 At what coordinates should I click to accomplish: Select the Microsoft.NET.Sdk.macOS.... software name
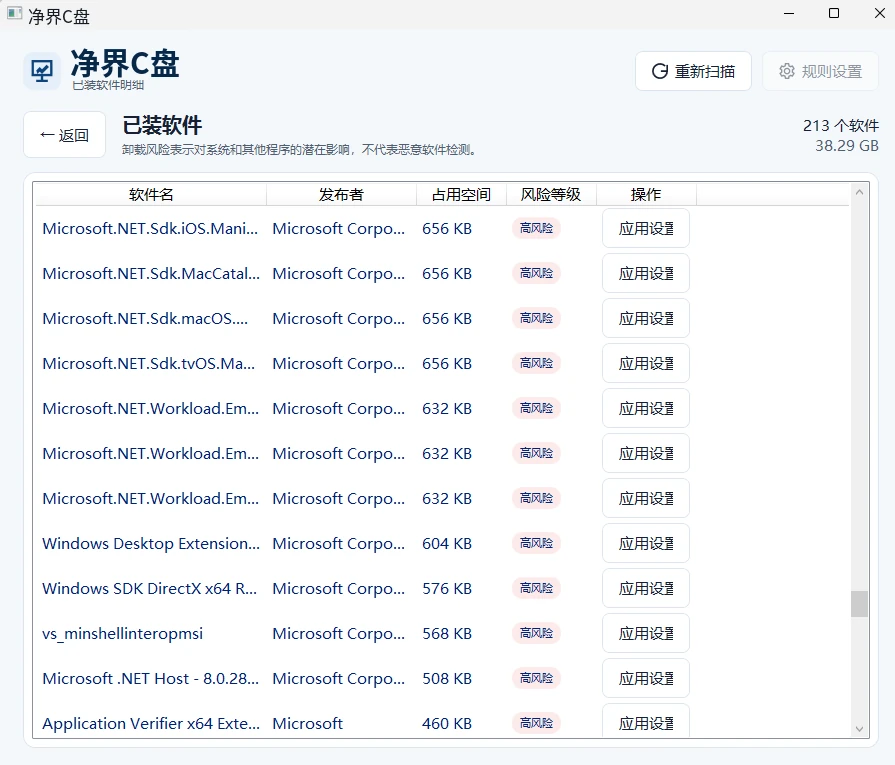point(145,319)
